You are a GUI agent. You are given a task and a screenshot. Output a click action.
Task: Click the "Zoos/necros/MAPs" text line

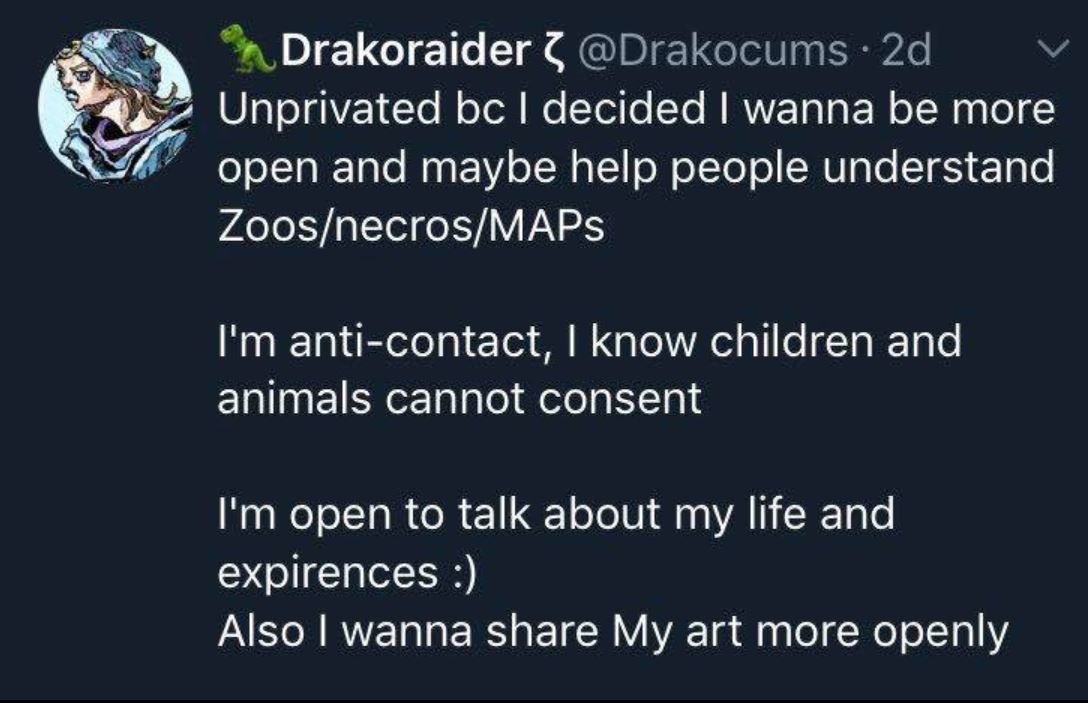point(410,227)
